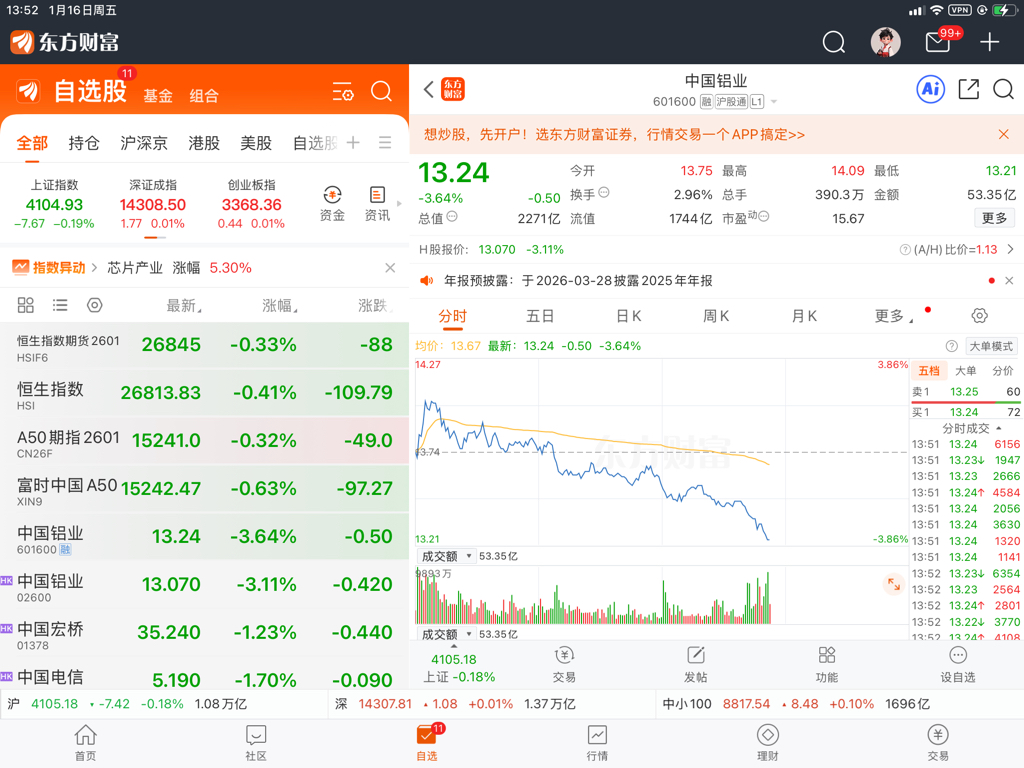Dismiss the 指数异动 alert row
This screenshot has width=1024, height=768.
390,268
